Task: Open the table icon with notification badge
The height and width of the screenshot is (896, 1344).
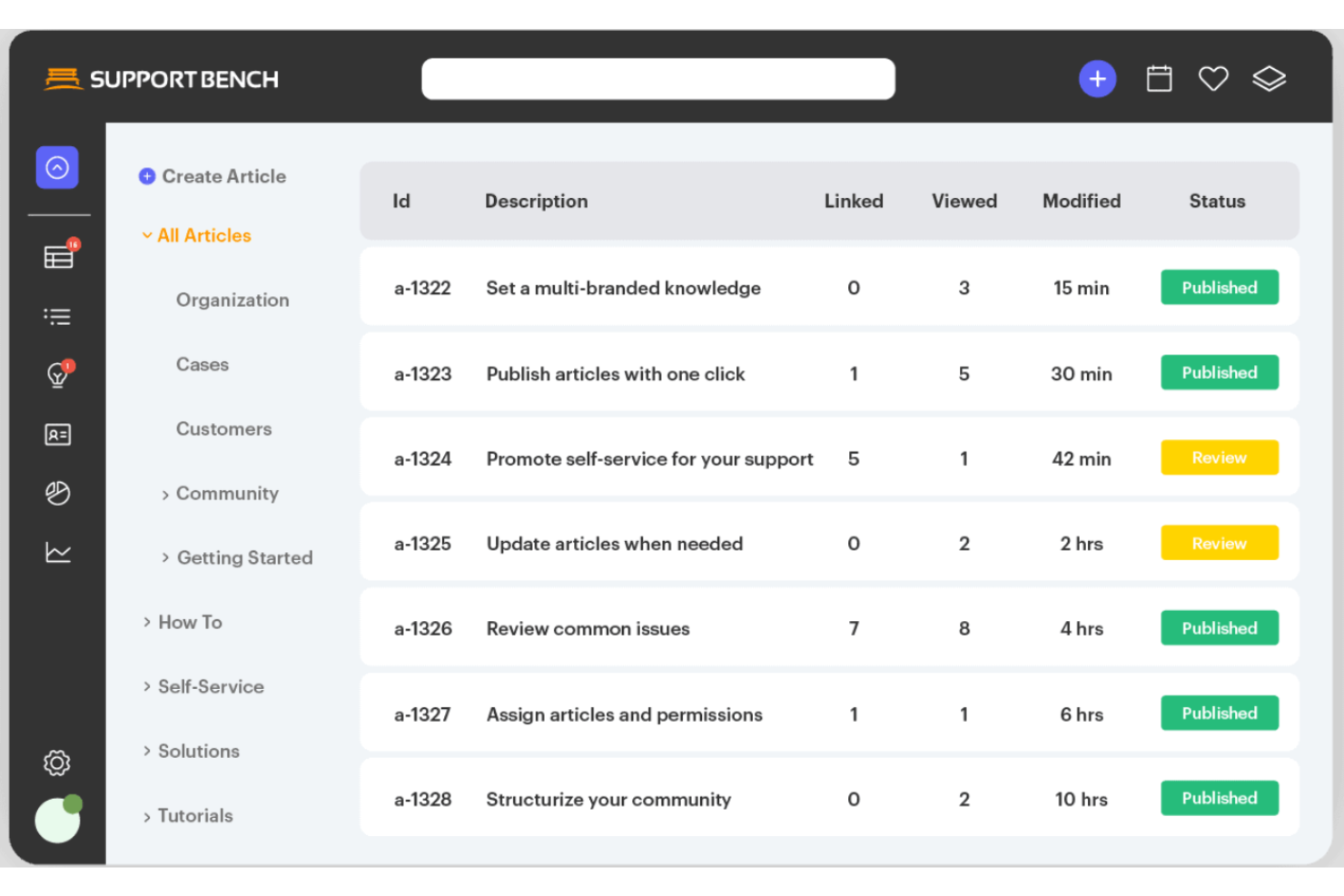Action: pos(59,255)
